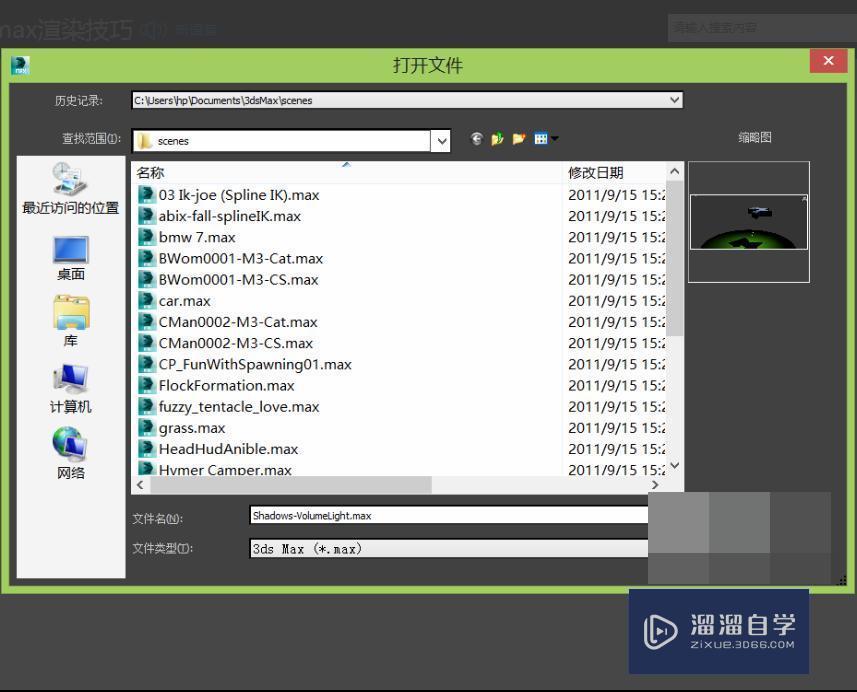Go to Desktop in sidebar
This screenshot has height=692, width=857.
(71, 258)
